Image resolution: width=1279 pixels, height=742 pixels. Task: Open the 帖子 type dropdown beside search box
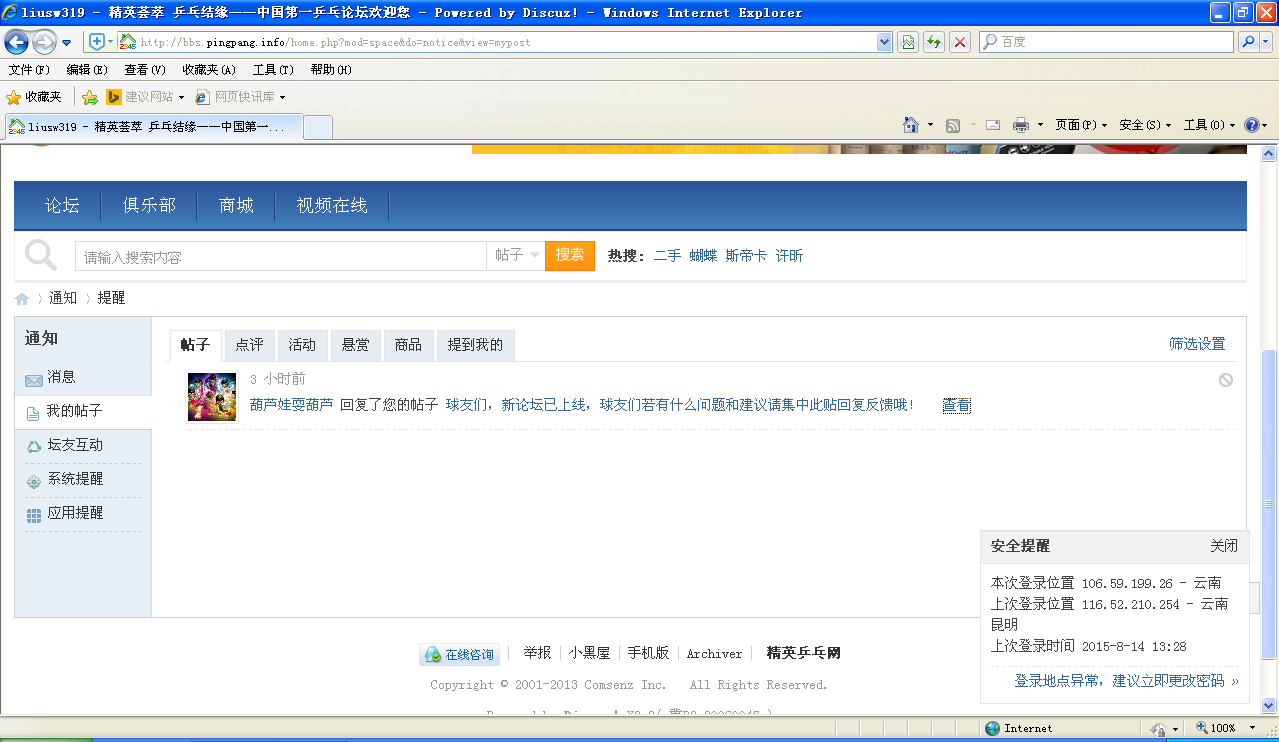point(514,255)
